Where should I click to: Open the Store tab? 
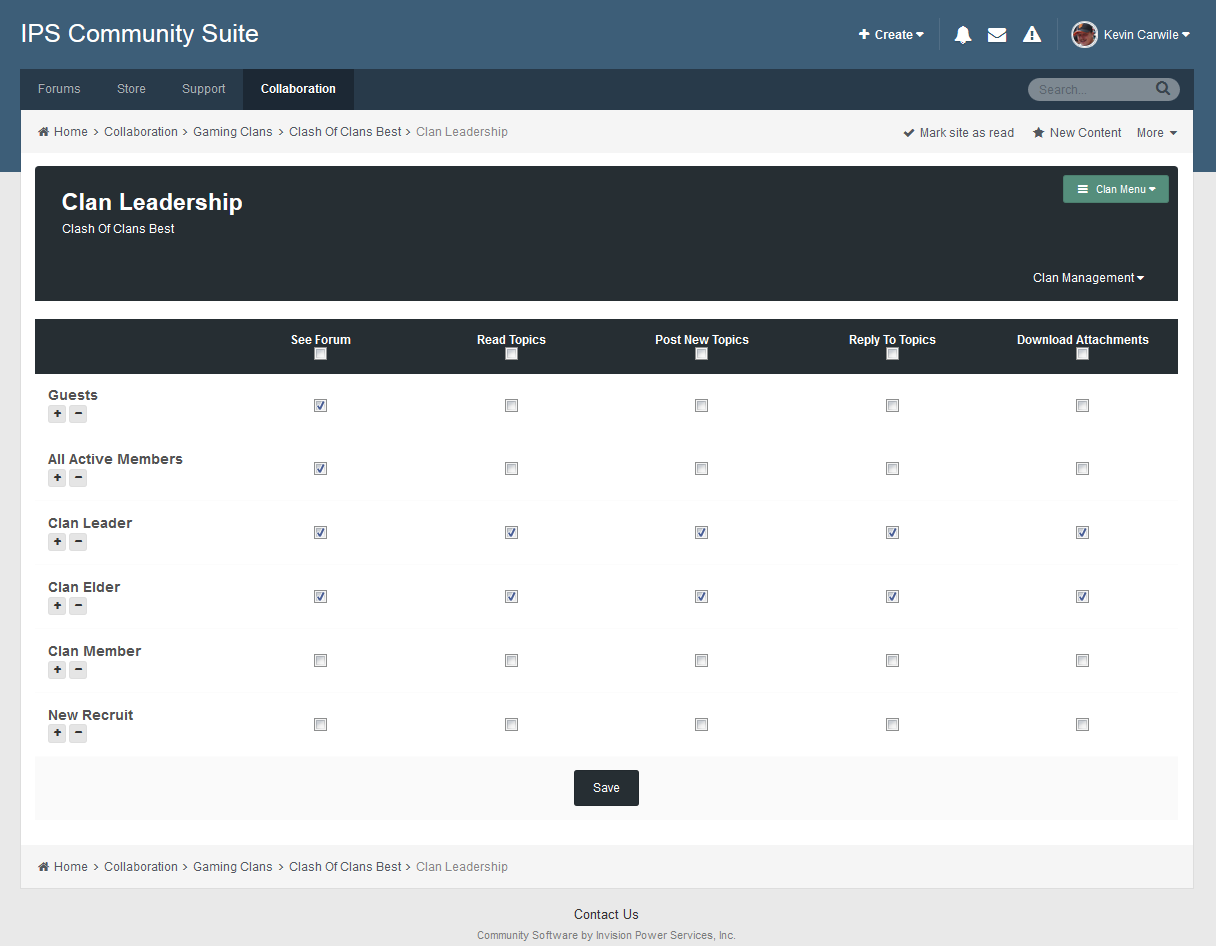(131, 89)
